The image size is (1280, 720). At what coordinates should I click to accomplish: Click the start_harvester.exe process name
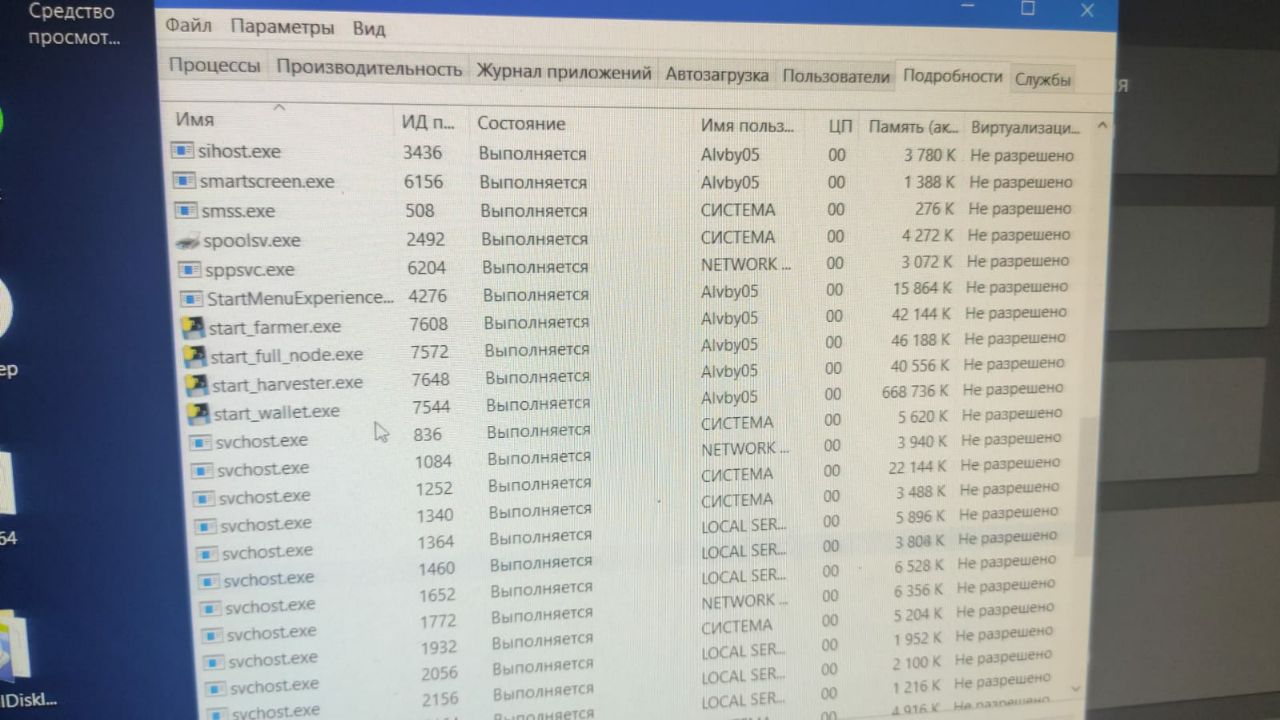point(288,383)
